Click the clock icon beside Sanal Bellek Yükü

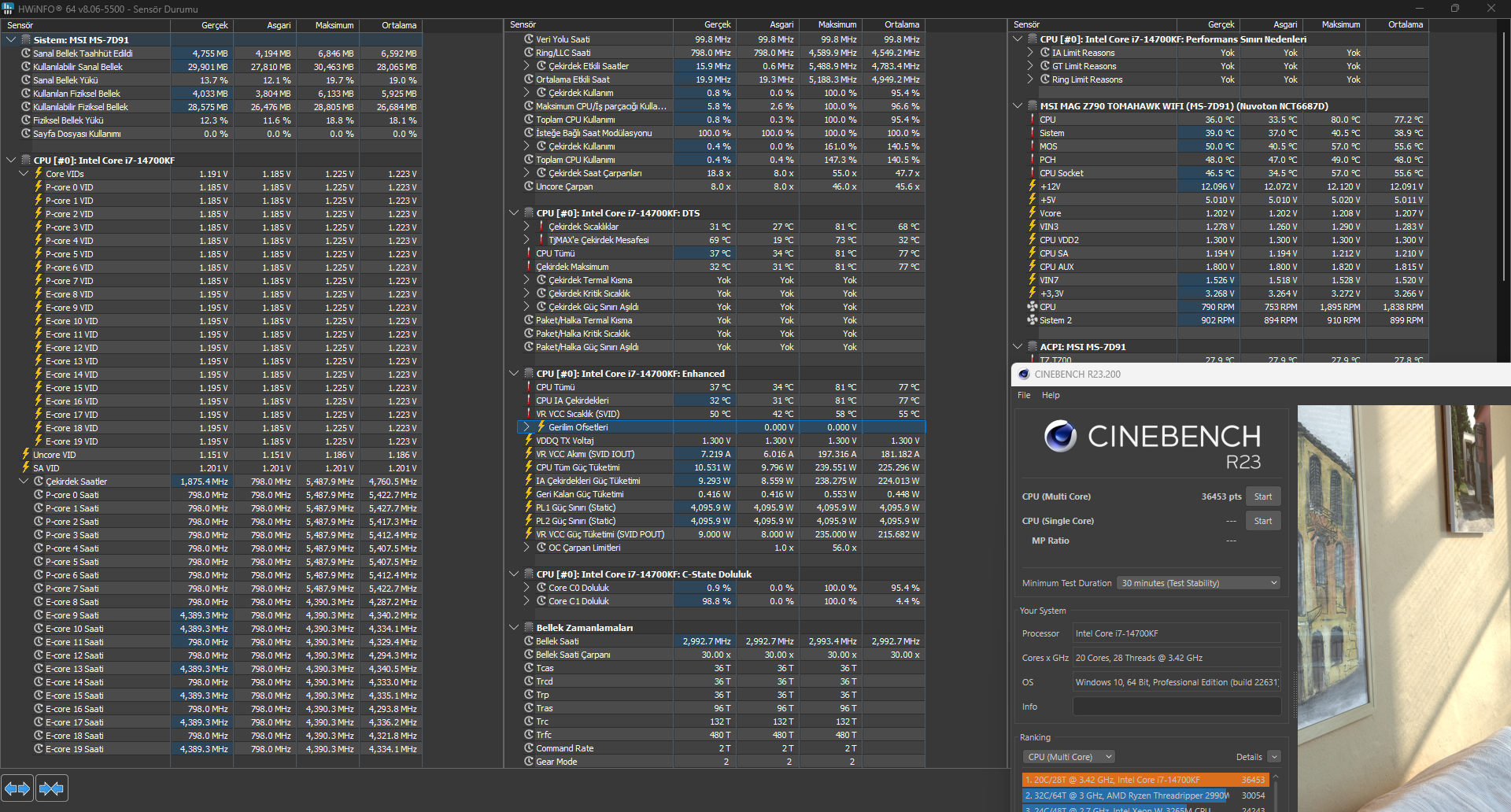(26, 80)
